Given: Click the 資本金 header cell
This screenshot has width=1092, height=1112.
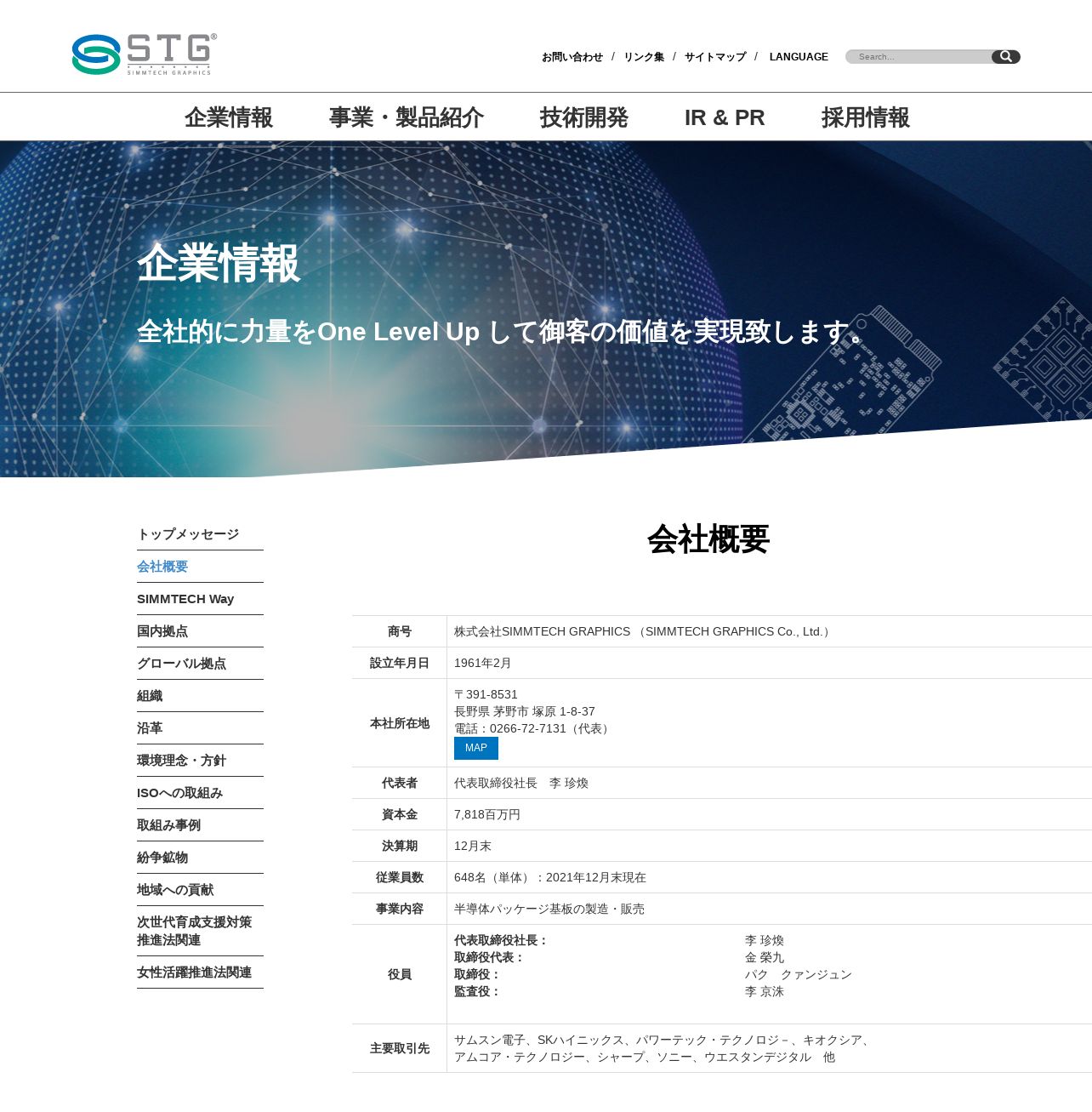Looking at the screenshot, I should click(400, 814).
